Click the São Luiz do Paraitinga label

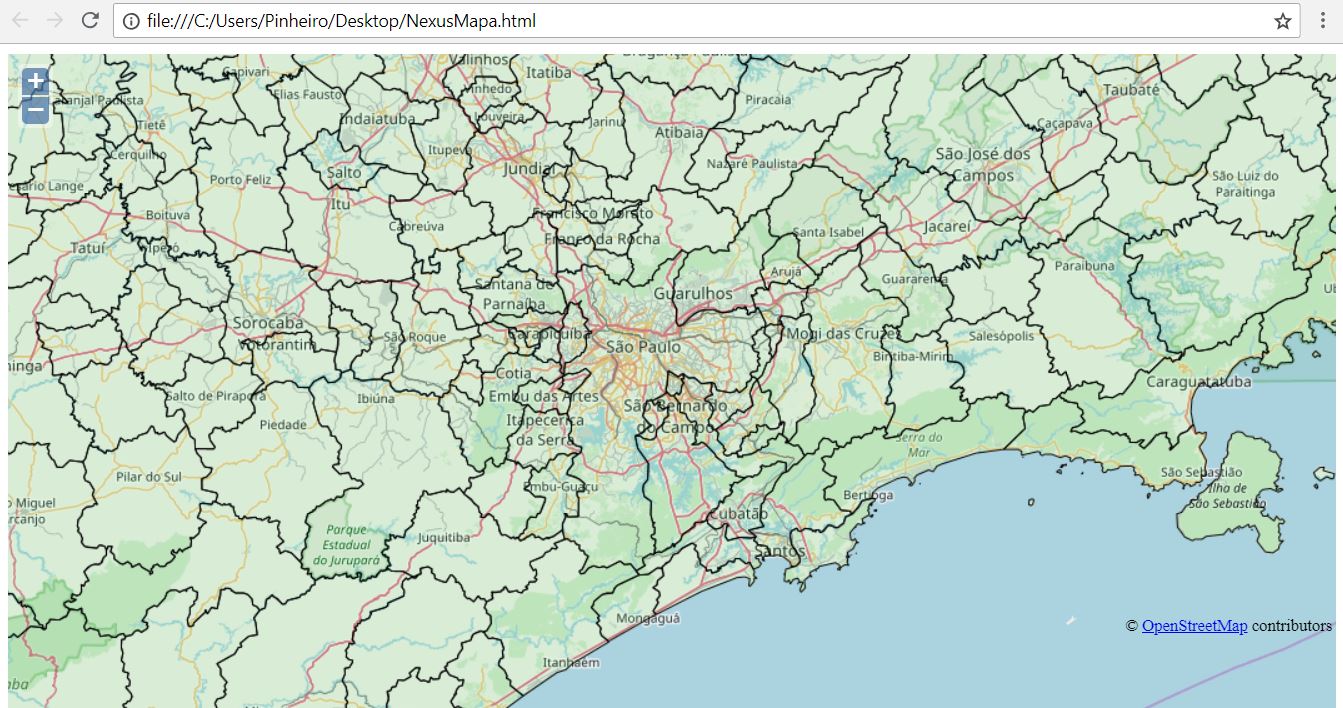click(1244, 183)
